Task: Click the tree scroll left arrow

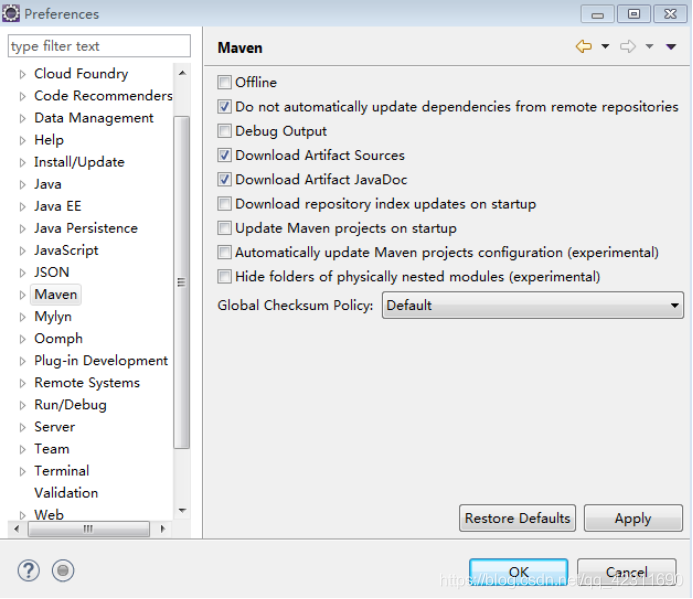Action: (x=17, y=529)
